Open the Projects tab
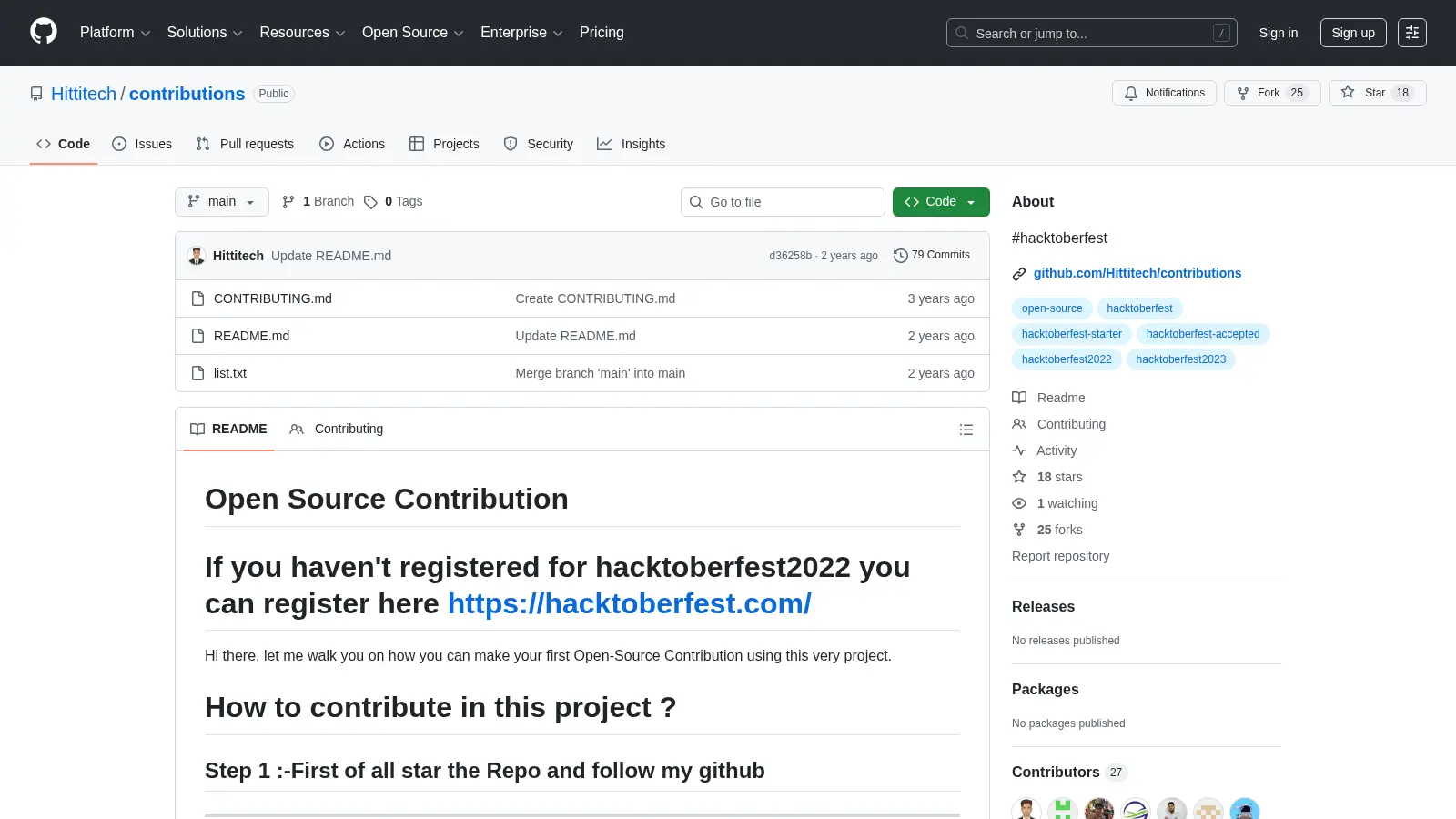Viewport: 1456px width, 819px height. 444,144
